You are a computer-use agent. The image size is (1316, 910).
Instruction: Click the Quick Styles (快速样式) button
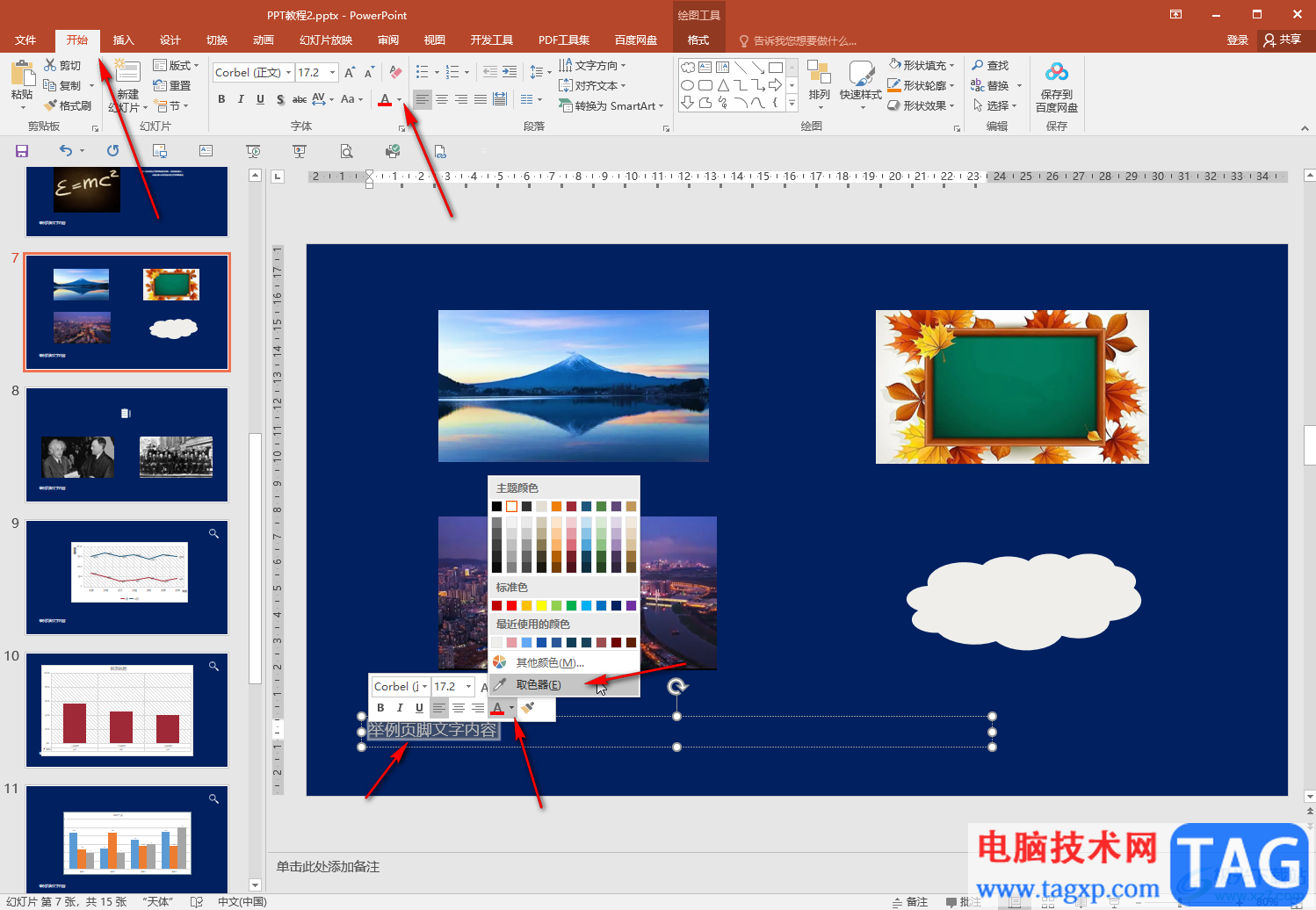point(861,85)
